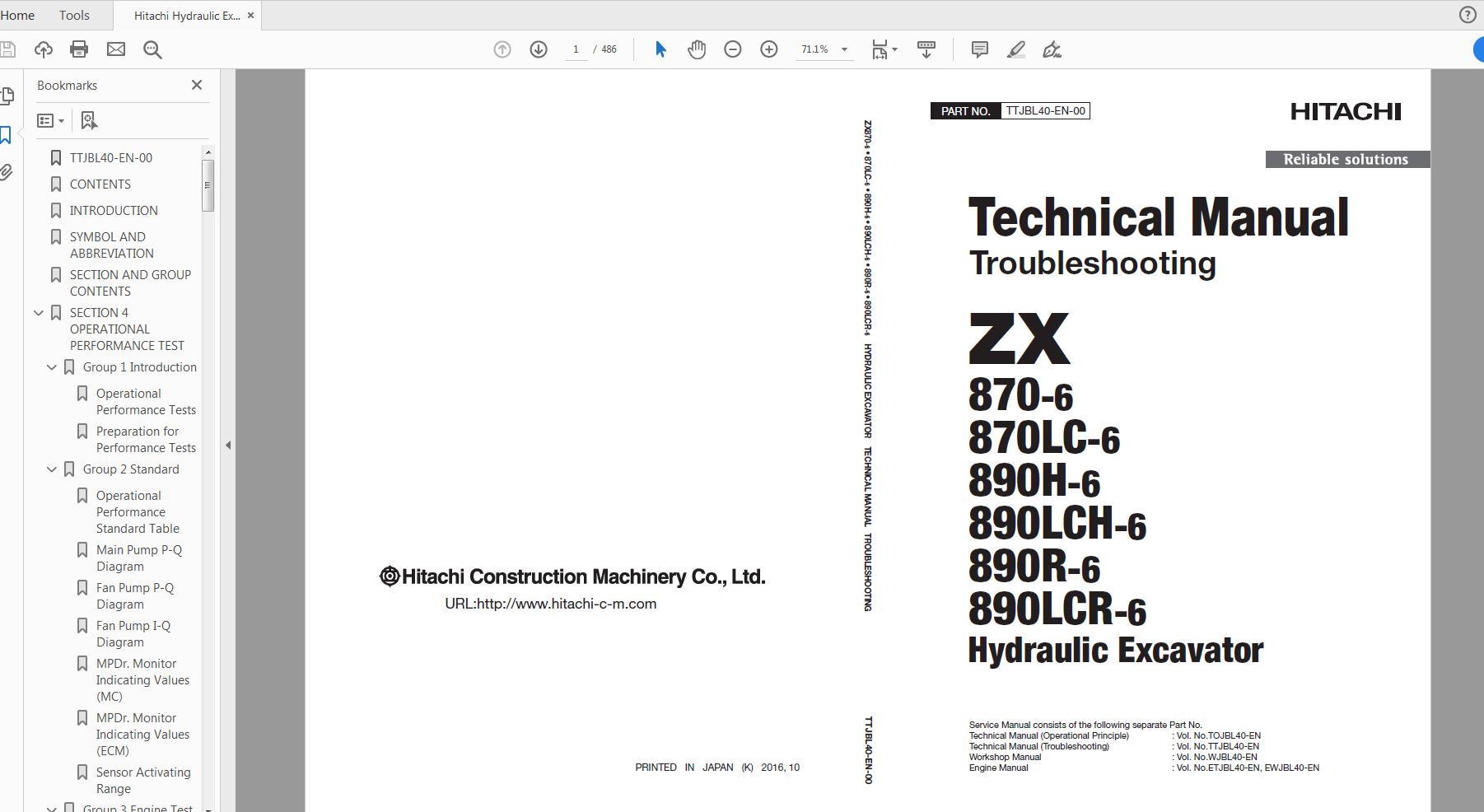Select the Group 1 Introduction bookmark
The width and height of the screenshot is (1484, 812).
[x=139, y=366]
